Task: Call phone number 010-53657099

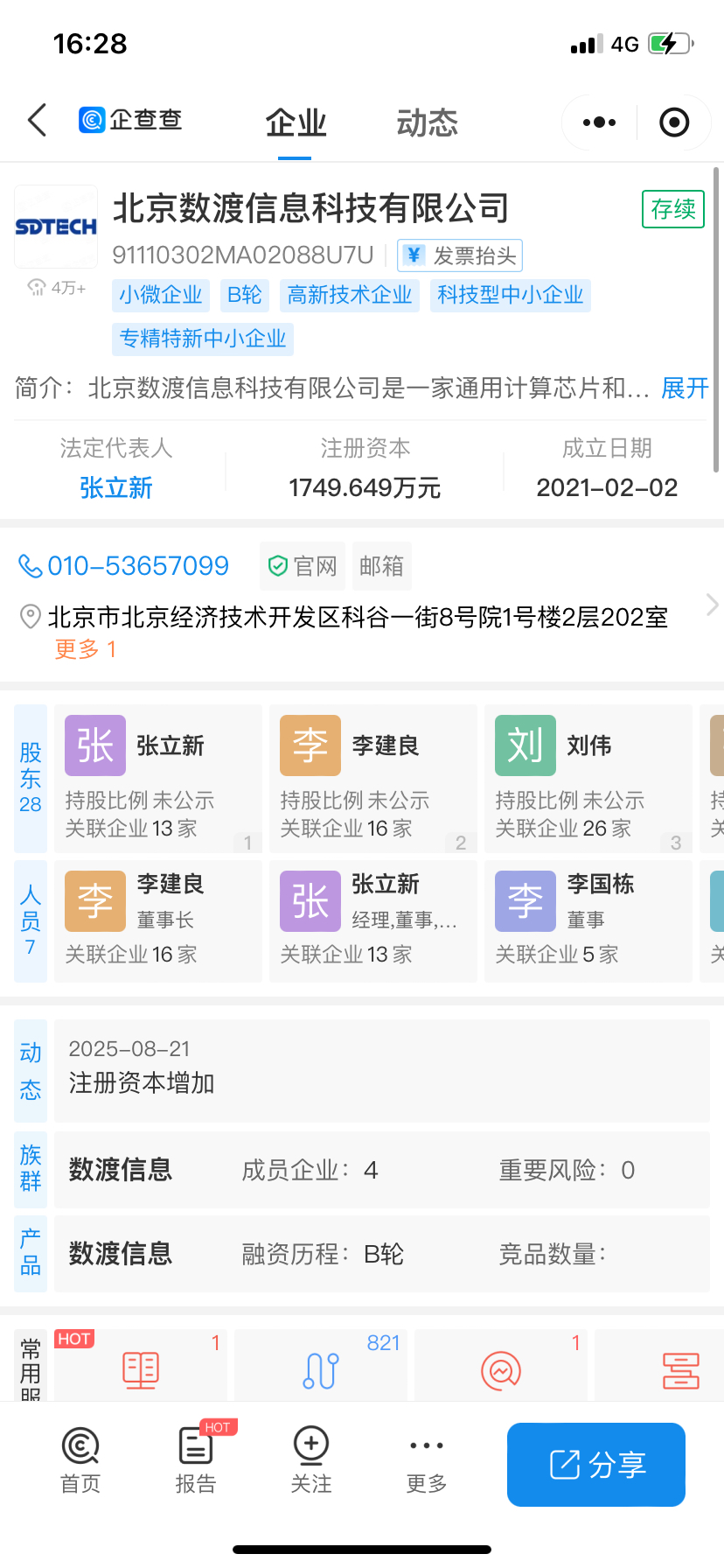Action: coord(124,566)
